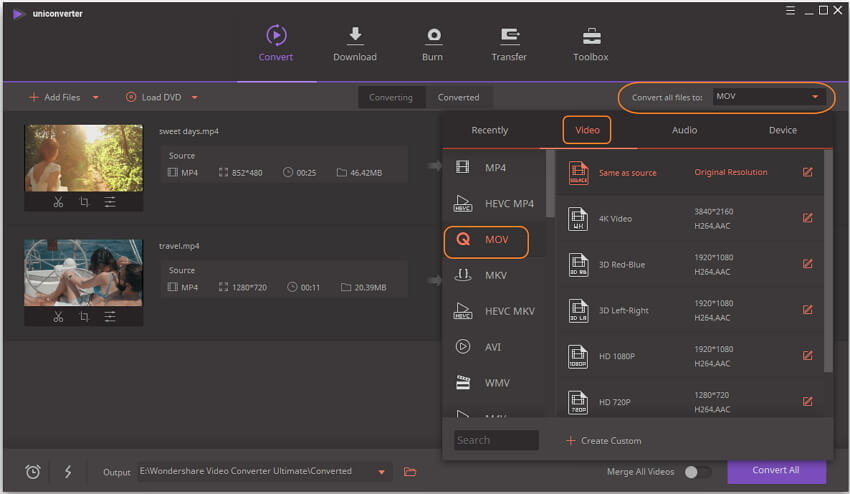Click the Load DVD button
This screenshot has width=850, height=494.
pos(154,98)
